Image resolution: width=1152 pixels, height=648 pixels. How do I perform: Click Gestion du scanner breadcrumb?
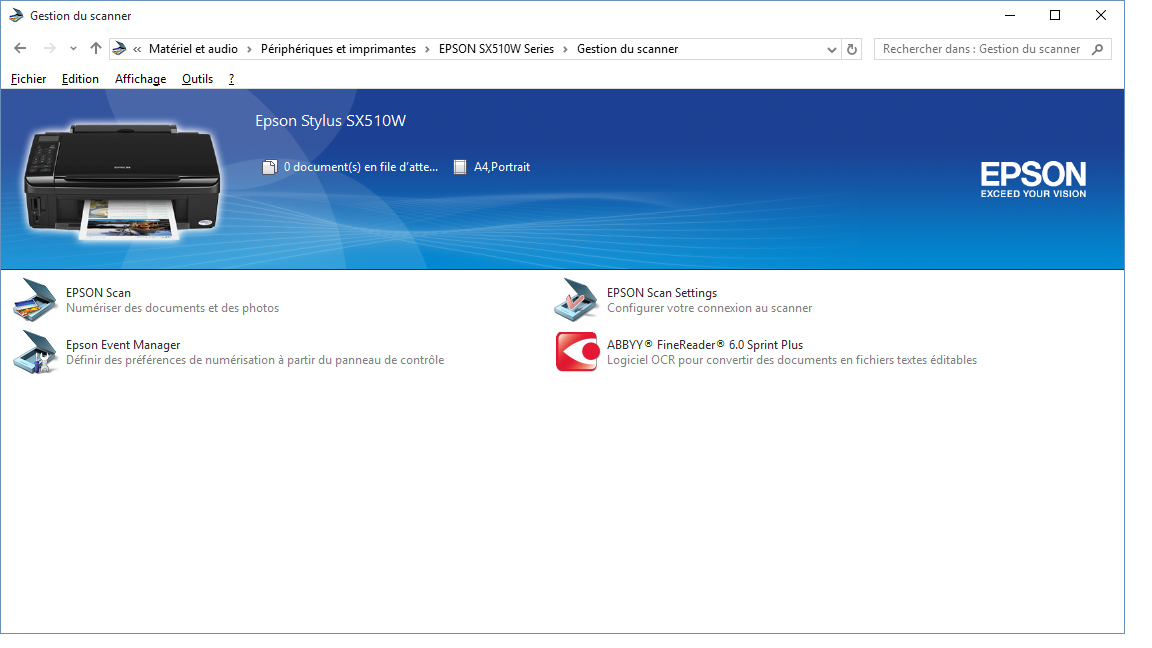pos(627,49)
